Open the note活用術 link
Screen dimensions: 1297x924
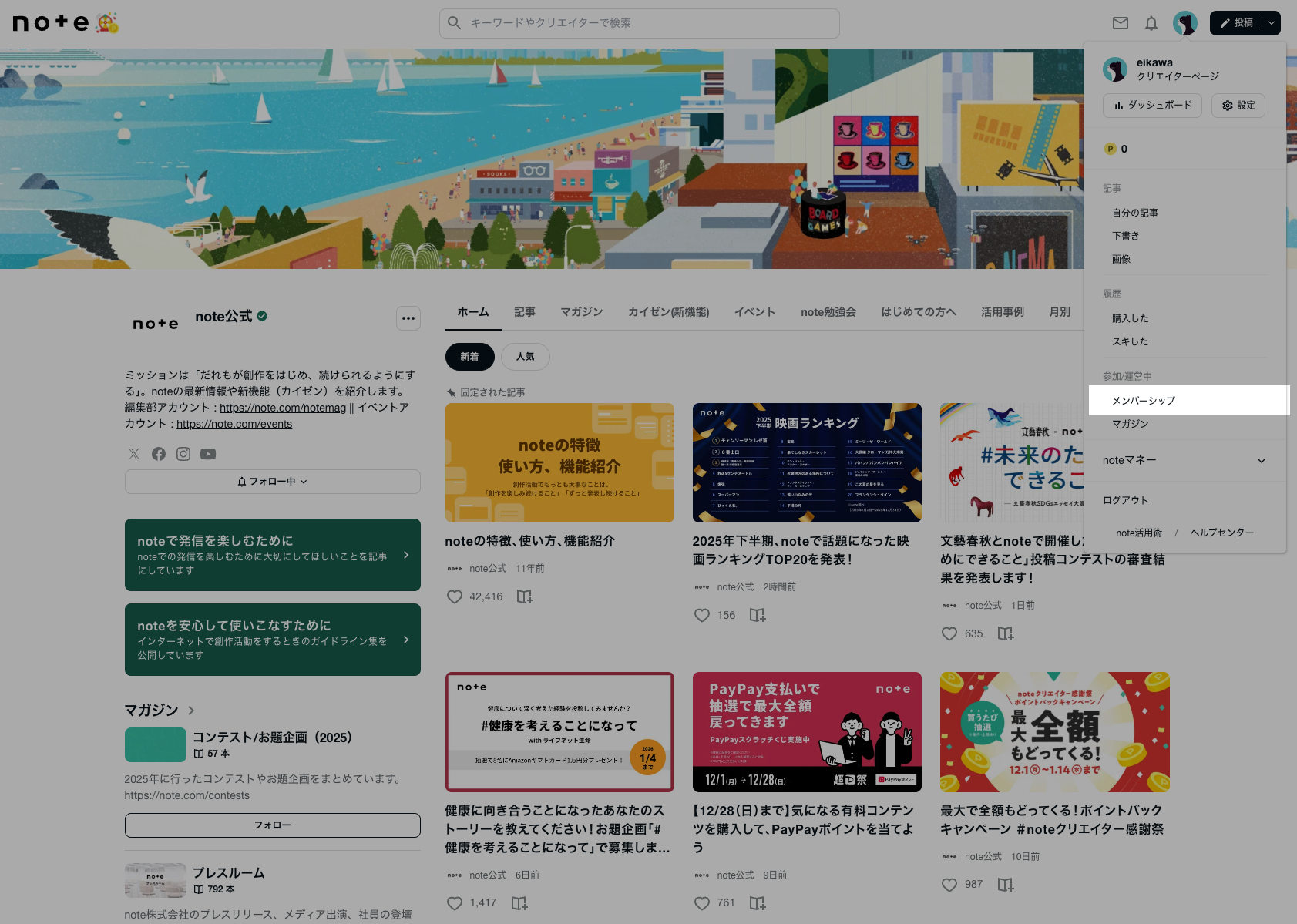coord(1139,533)
